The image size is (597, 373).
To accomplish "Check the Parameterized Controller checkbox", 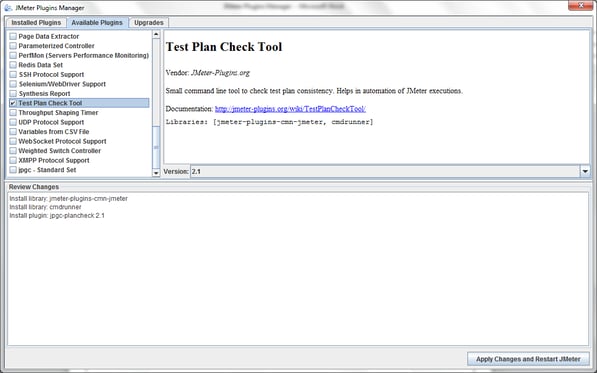I will [13, 46].
